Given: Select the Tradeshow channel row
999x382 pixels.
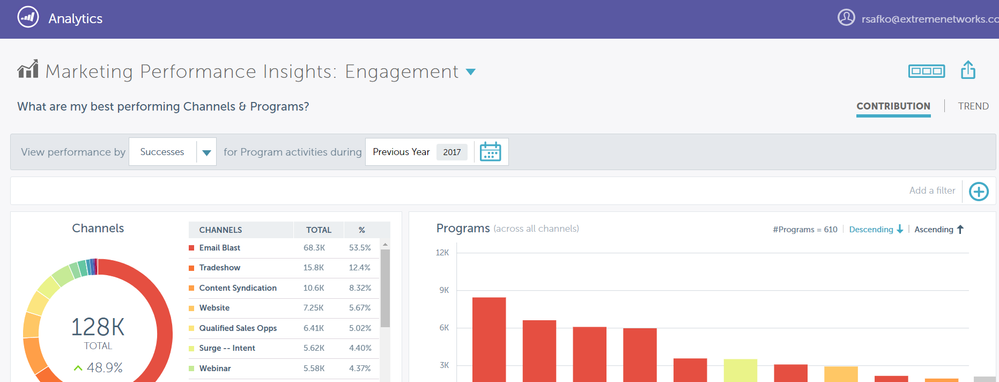Looking at the screenshot, I should coord(284,267).
